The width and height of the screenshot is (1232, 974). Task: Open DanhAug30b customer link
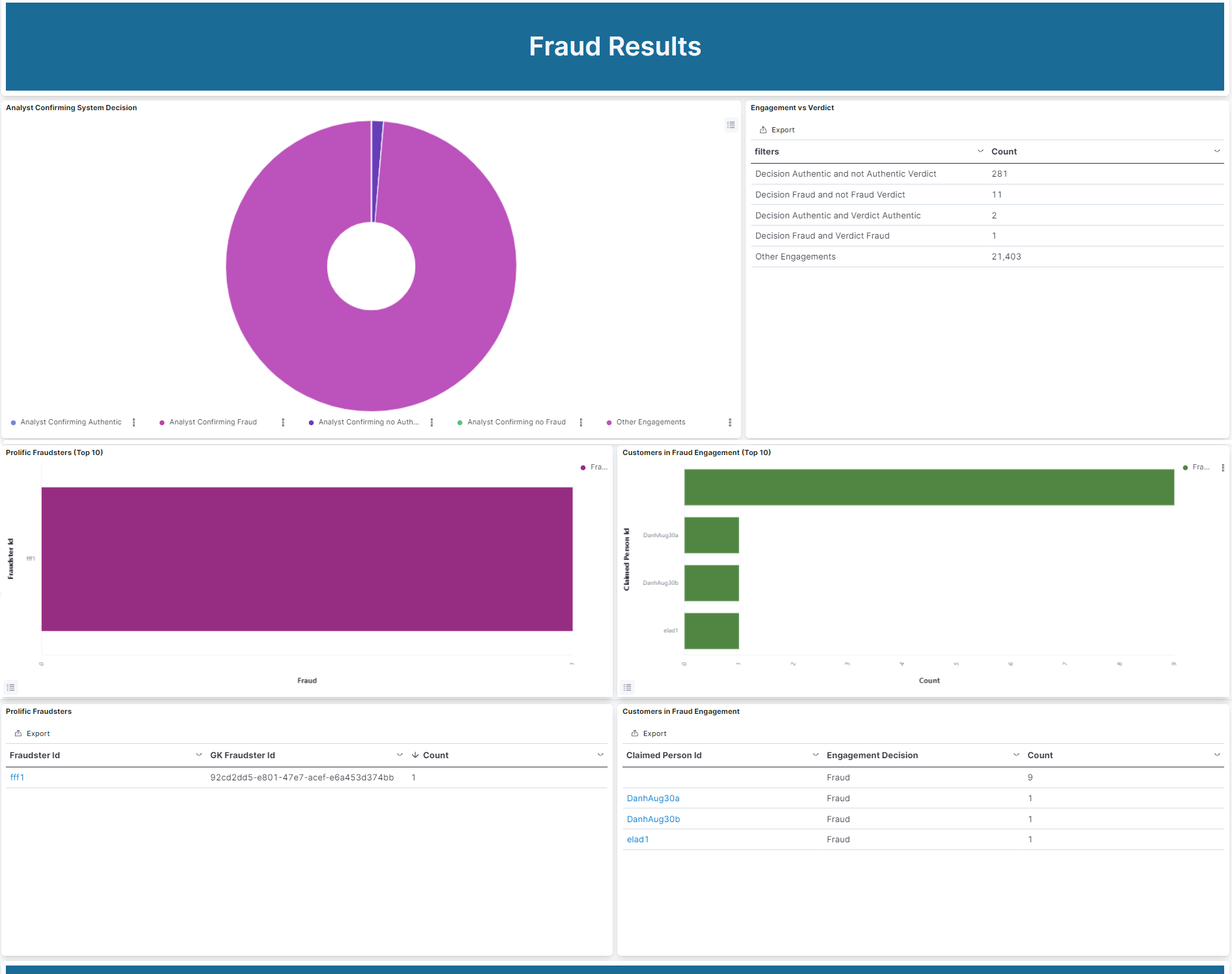(653, 819)
